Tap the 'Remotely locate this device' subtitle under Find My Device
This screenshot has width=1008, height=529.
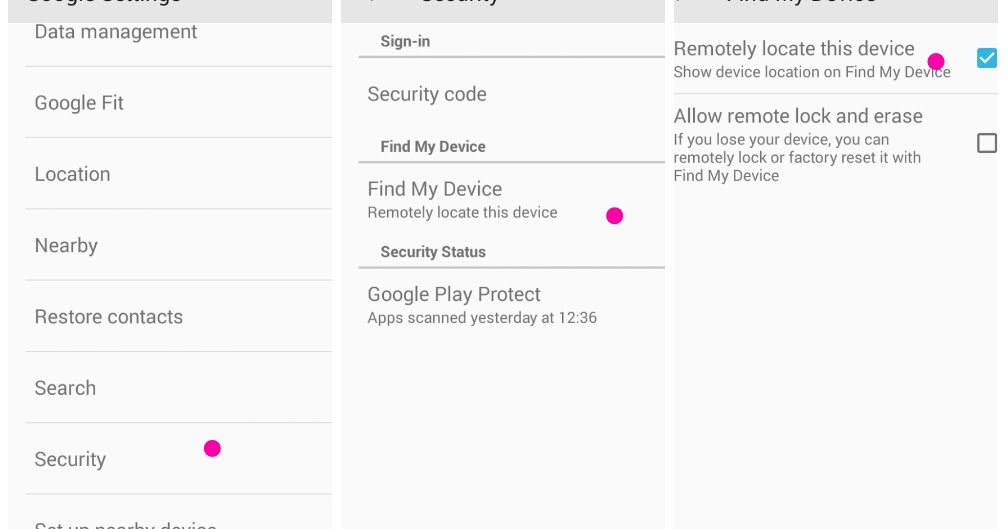(x=462, y=212)
